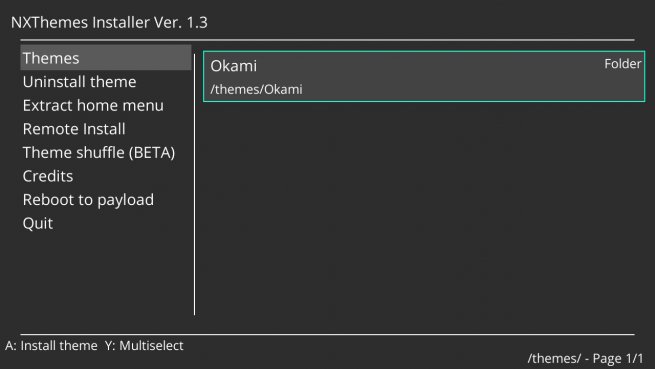Viewport: 655px width, 369px height.
Task: Choose Extract home menu
Action: (x=93, y=105)
